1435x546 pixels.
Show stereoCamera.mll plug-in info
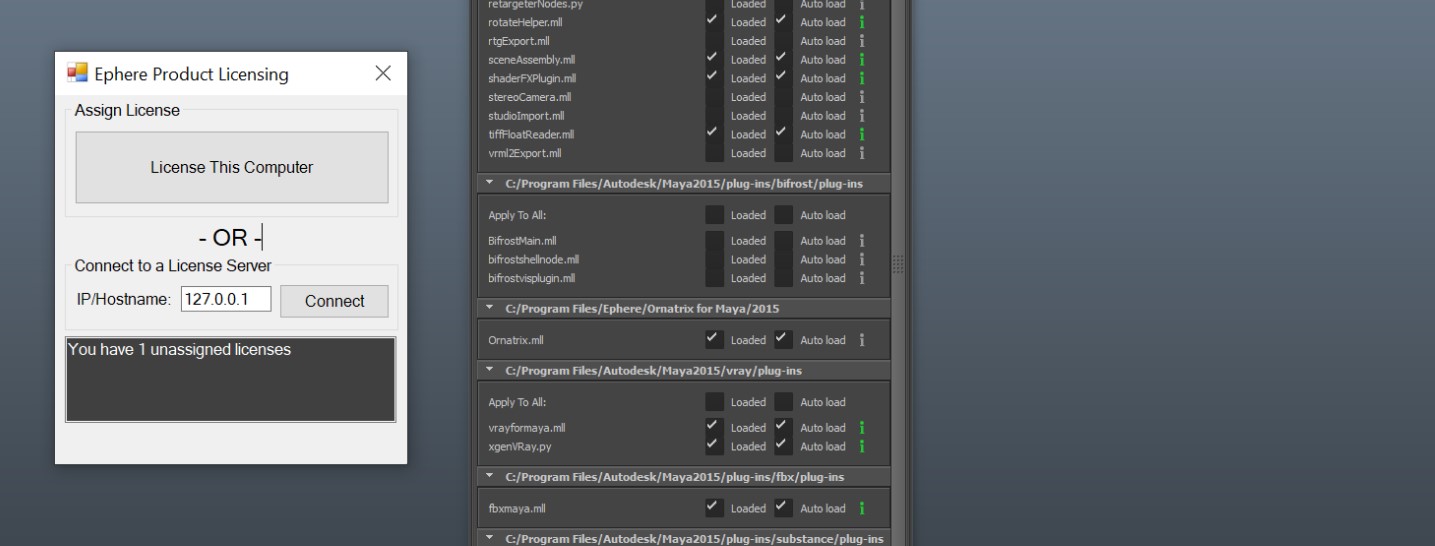(x=862, y=97)
